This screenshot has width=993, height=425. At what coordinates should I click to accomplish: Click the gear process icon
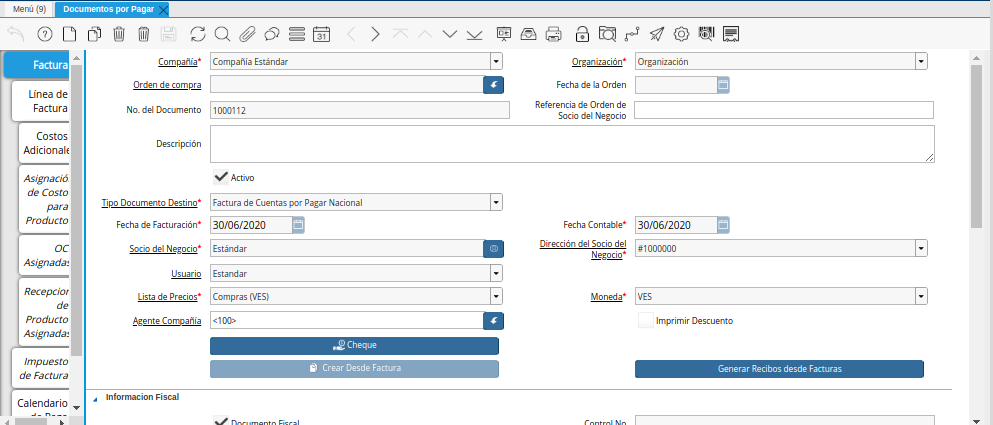click(681, 34)
